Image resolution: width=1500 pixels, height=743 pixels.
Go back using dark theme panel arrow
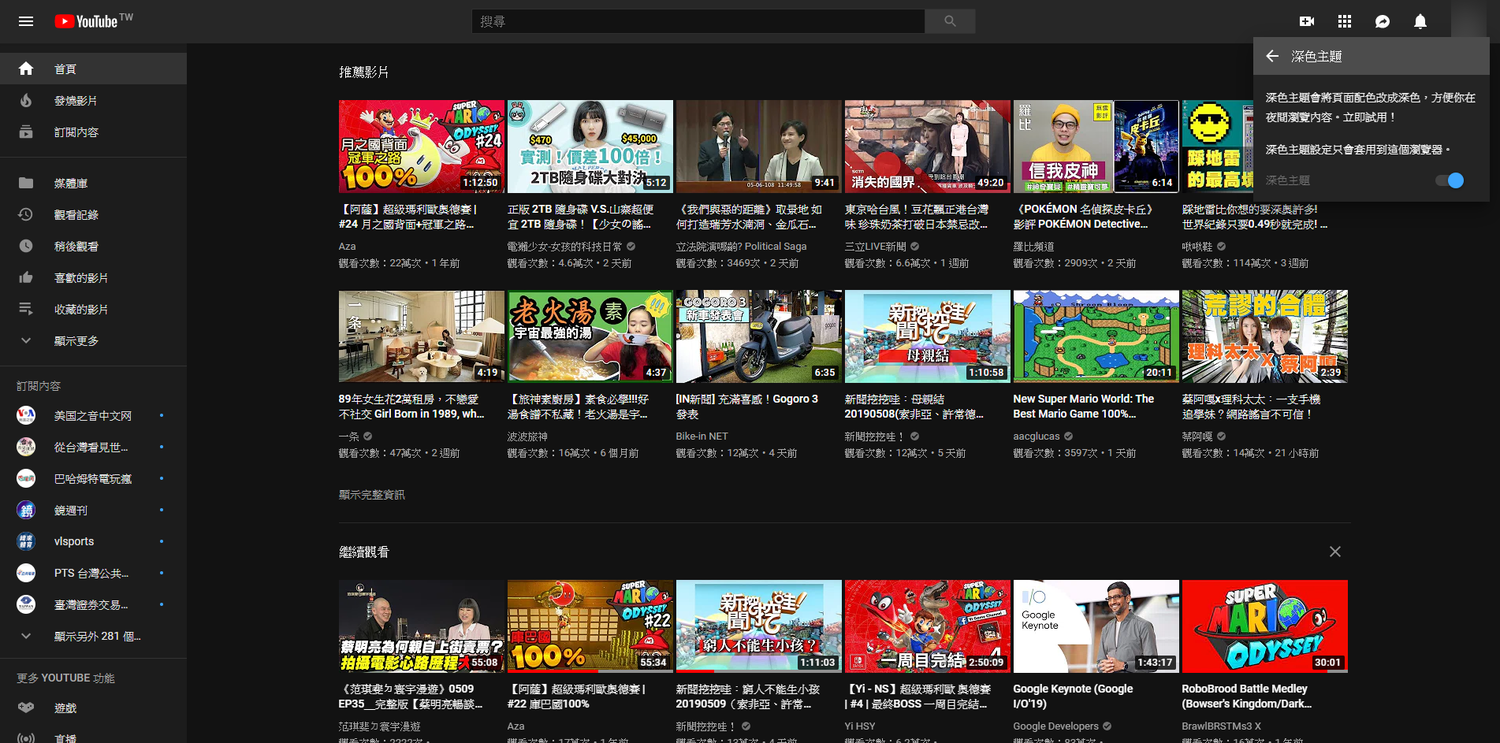click(1272, 57)
